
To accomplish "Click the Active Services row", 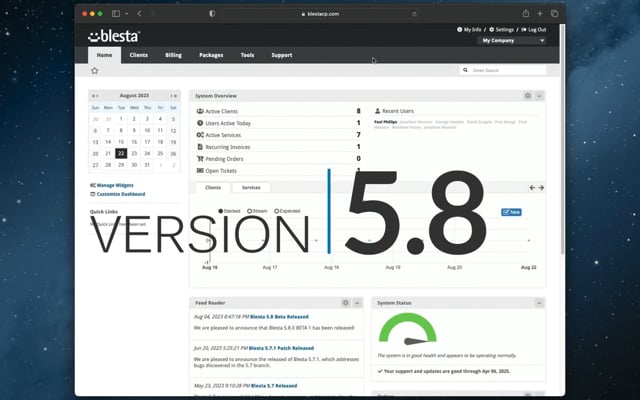I will [279, 135].
